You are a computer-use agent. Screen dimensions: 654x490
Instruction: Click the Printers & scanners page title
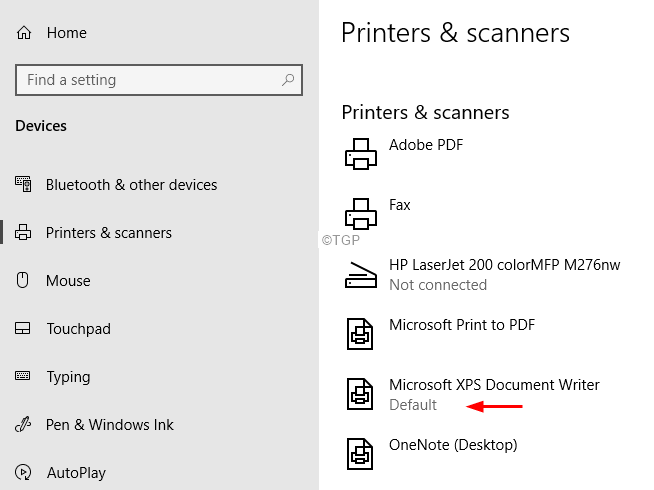coord(455,33)
